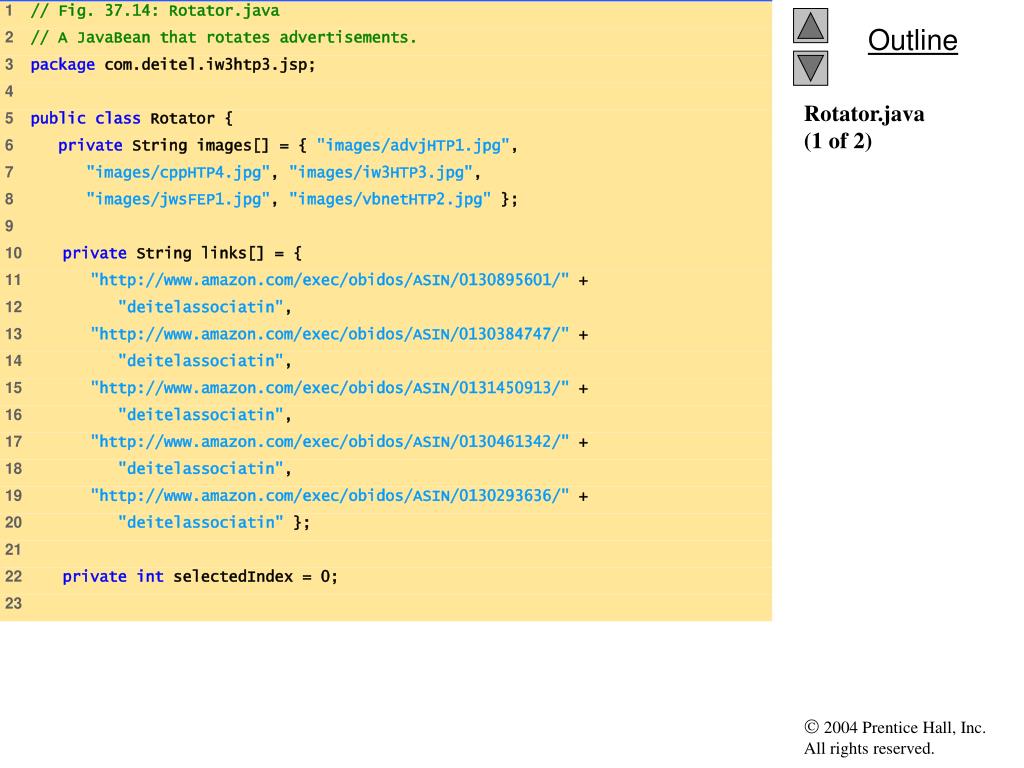The image size is (1024, 768).
Task: Select the package com.deitel.iw3htp3.jsp line
Action: point(173,65)
